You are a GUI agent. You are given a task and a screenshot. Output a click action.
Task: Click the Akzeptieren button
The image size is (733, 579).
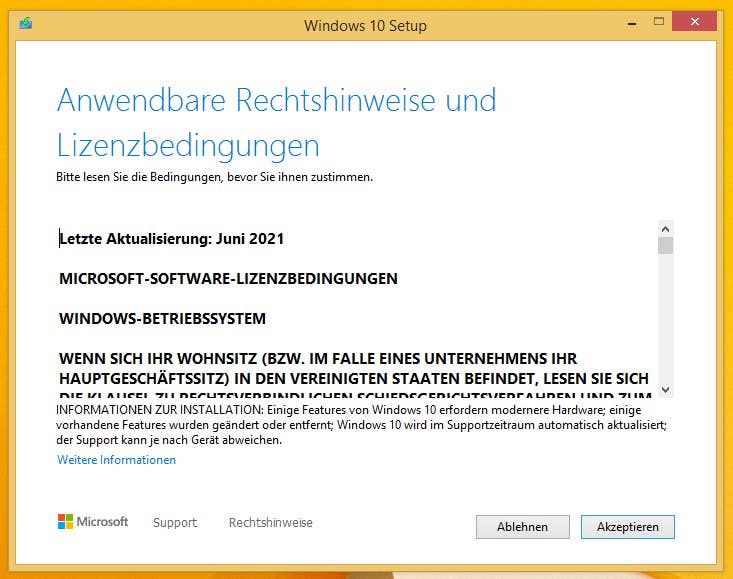[x=627, y=527]
